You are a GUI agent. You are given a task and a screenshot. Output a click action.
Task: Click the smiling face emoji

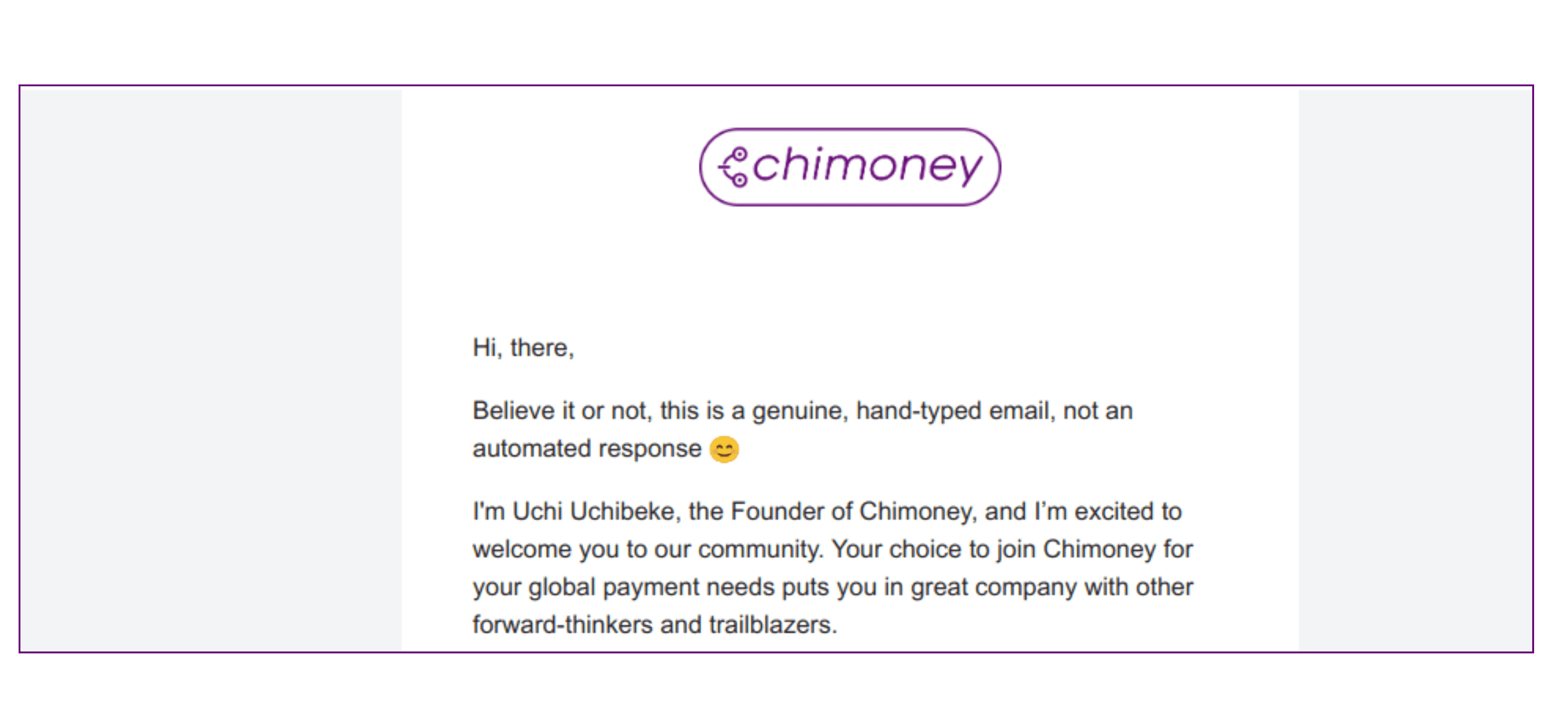[724, 450]
